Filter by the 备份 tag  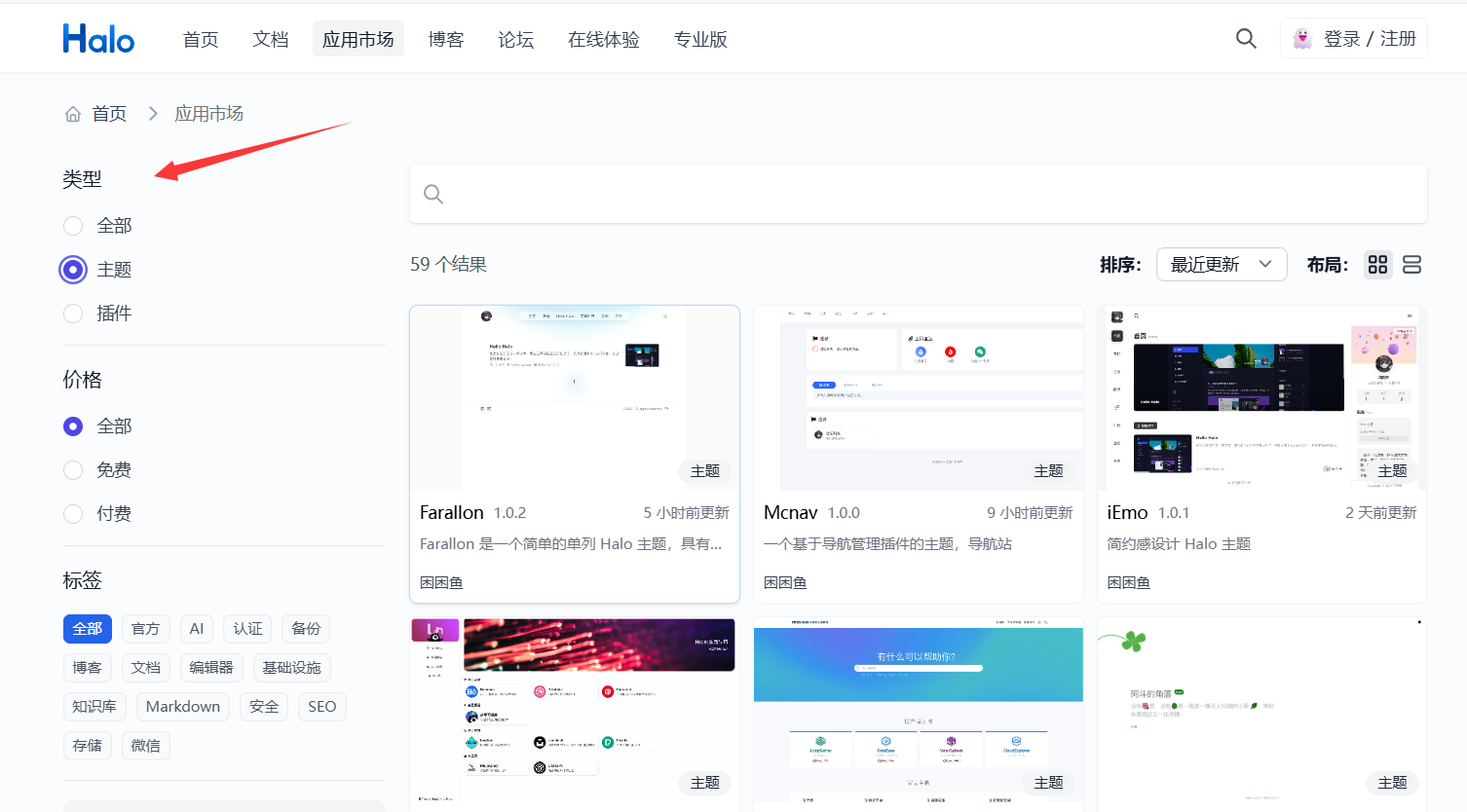tap(306, 629)
